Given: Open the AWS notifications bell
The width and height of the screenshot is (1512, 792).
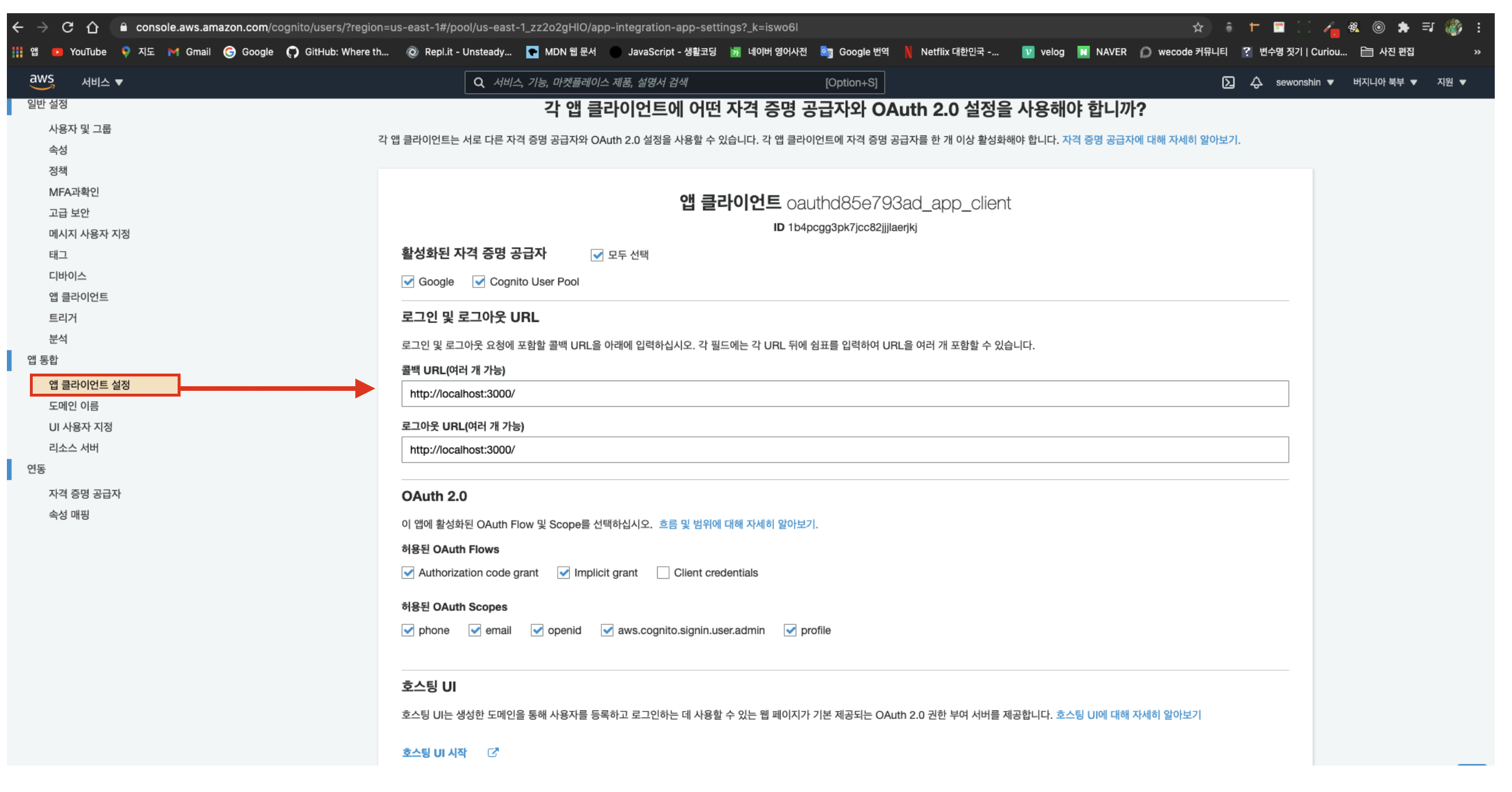Looking at the screenshot, I should tap(1256, 82).
